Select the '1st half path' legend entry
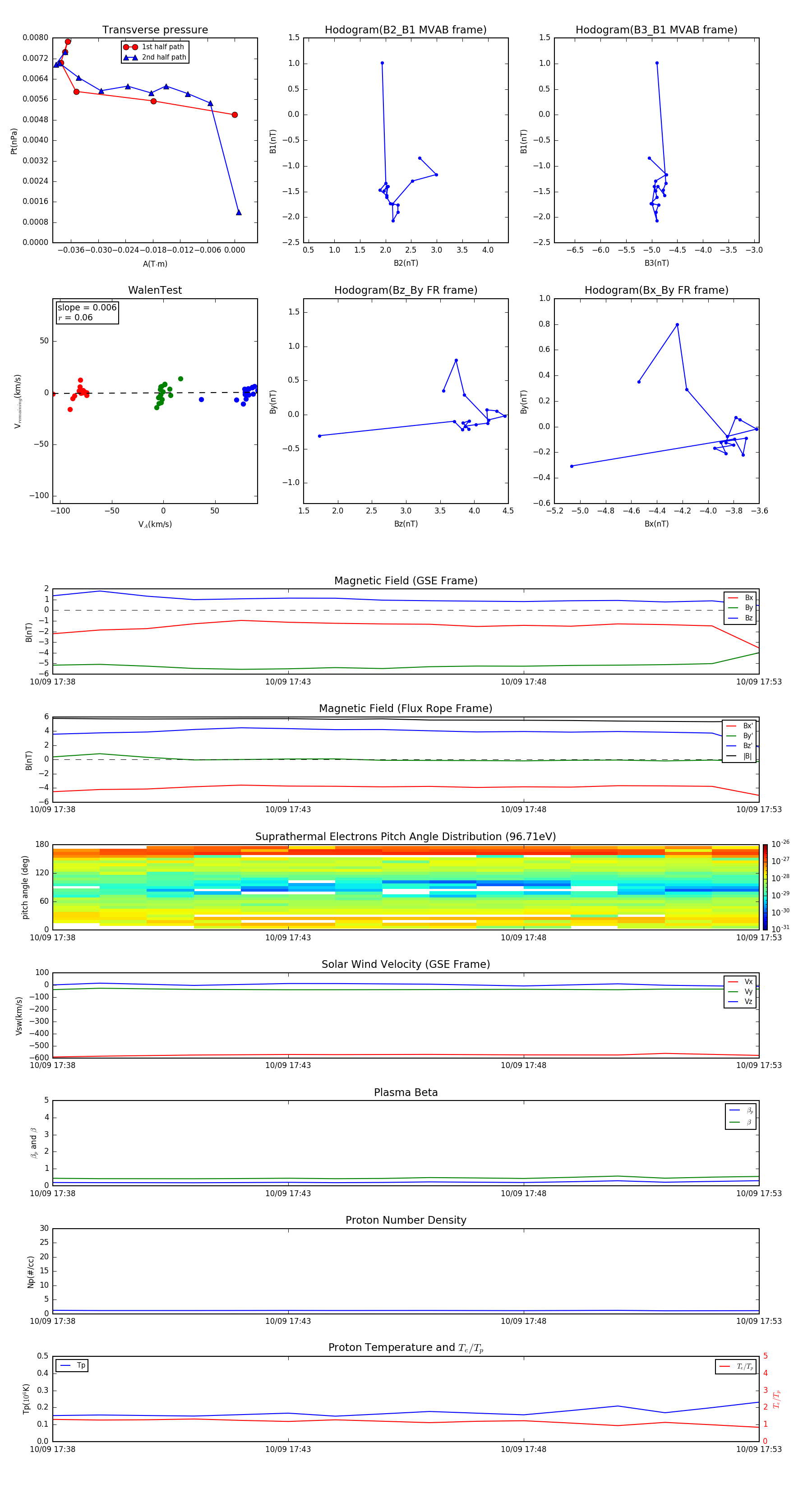The height and width of the screenshot is (1489, 812). [154, 47]
